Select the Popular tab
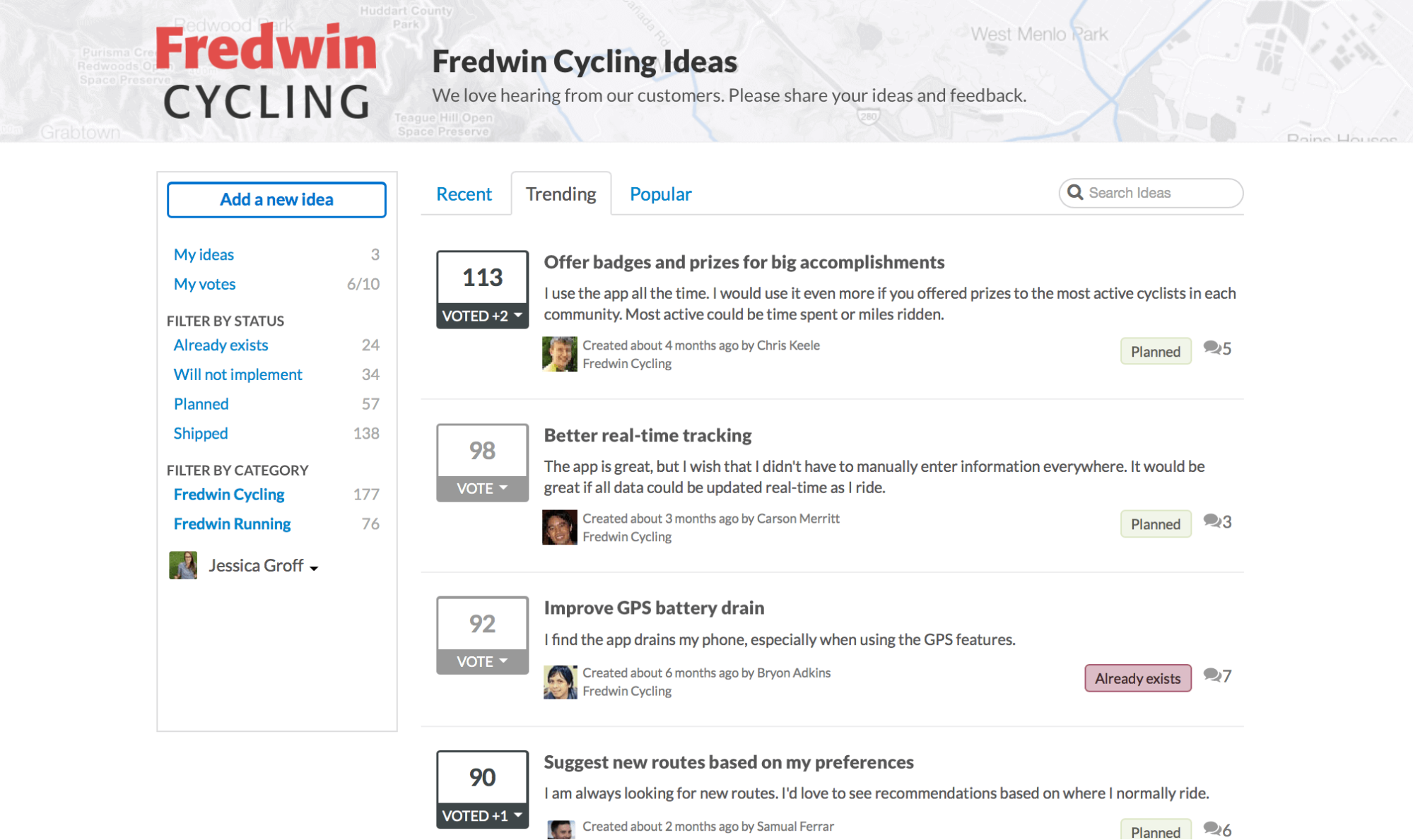 point(660,193)
